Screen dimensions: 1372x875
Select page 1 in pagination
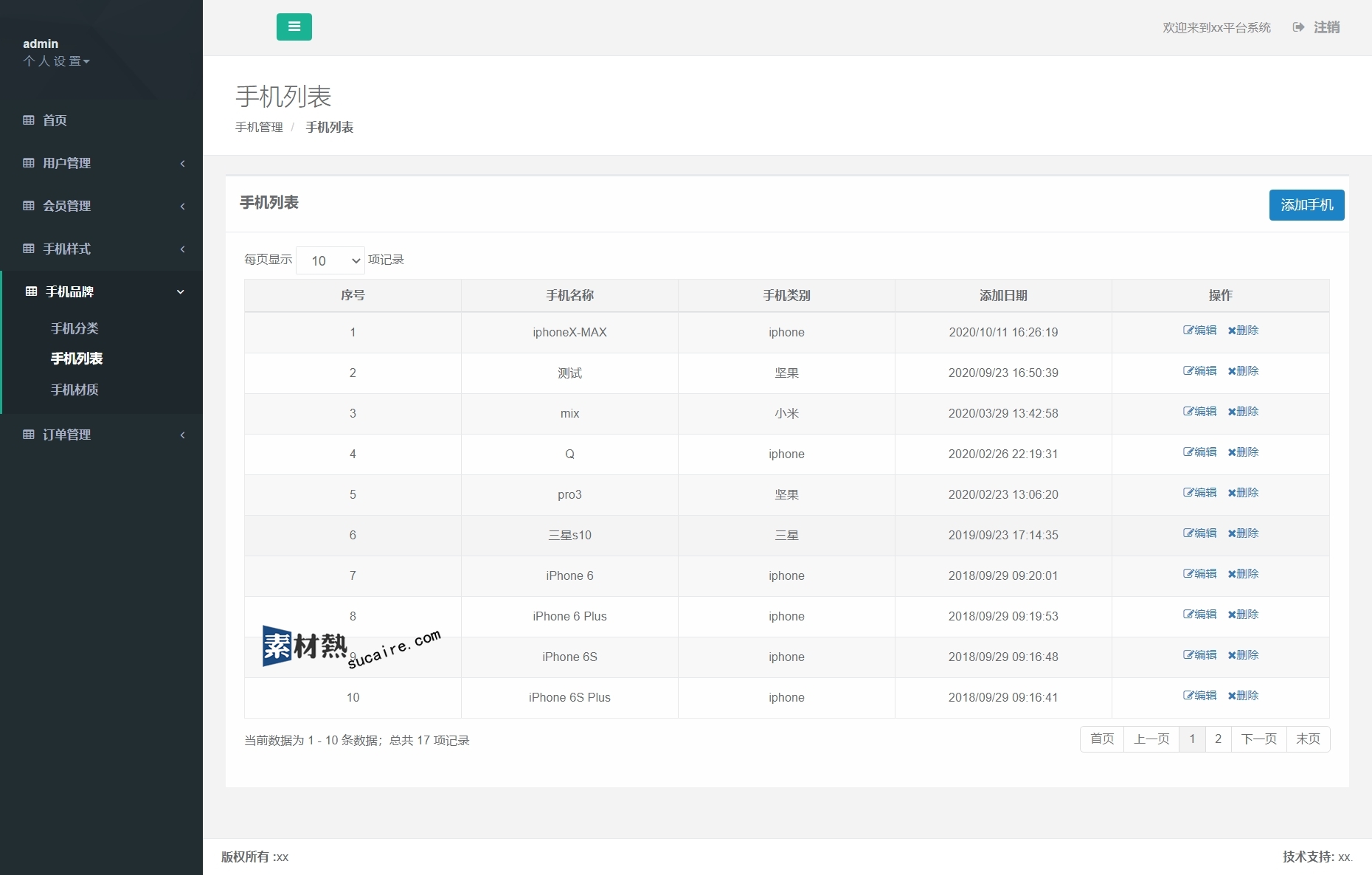tap(1192, 739)
